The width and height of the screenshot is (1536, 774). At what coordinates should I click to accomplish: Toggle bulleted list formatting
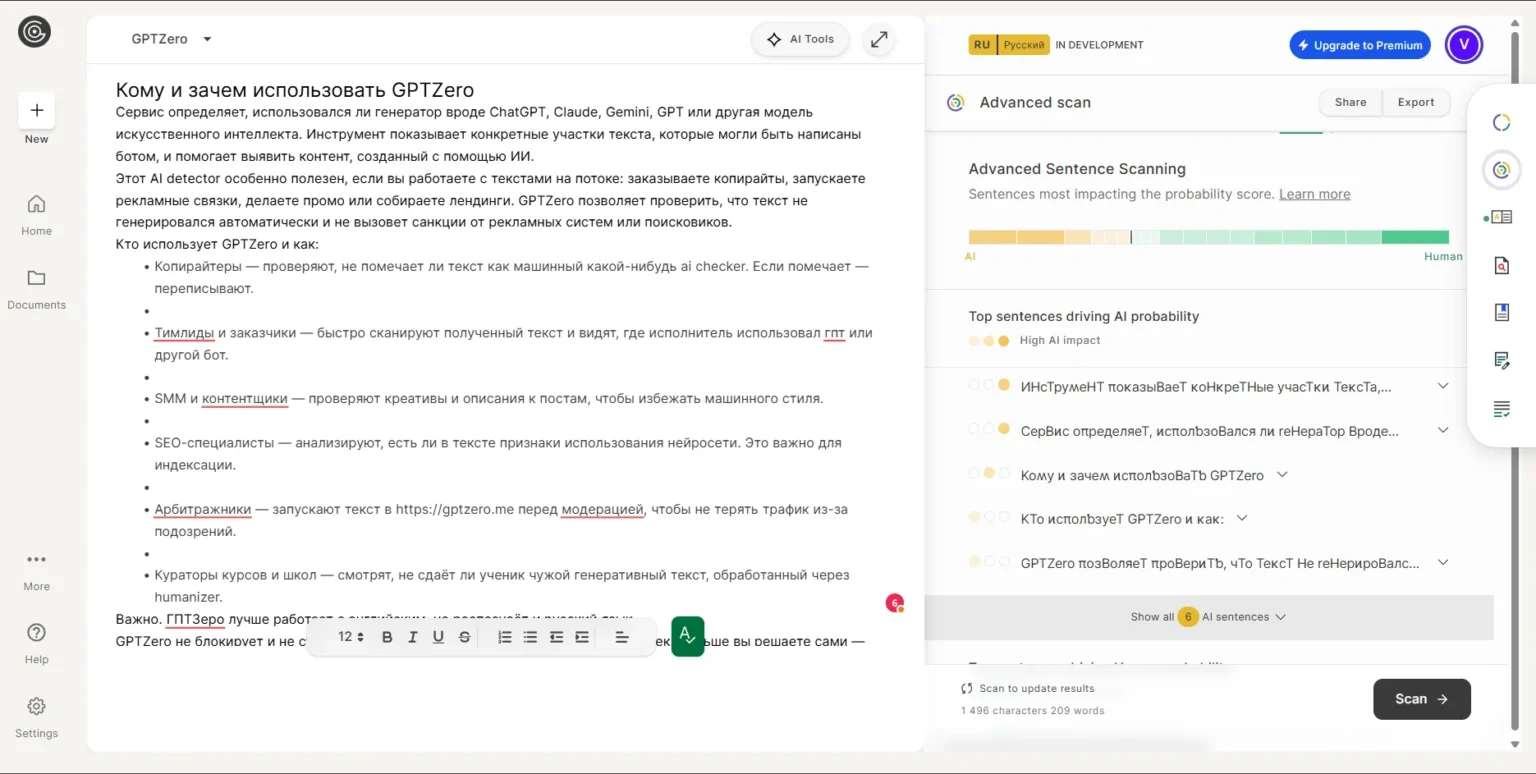click(x=530, y=637)
